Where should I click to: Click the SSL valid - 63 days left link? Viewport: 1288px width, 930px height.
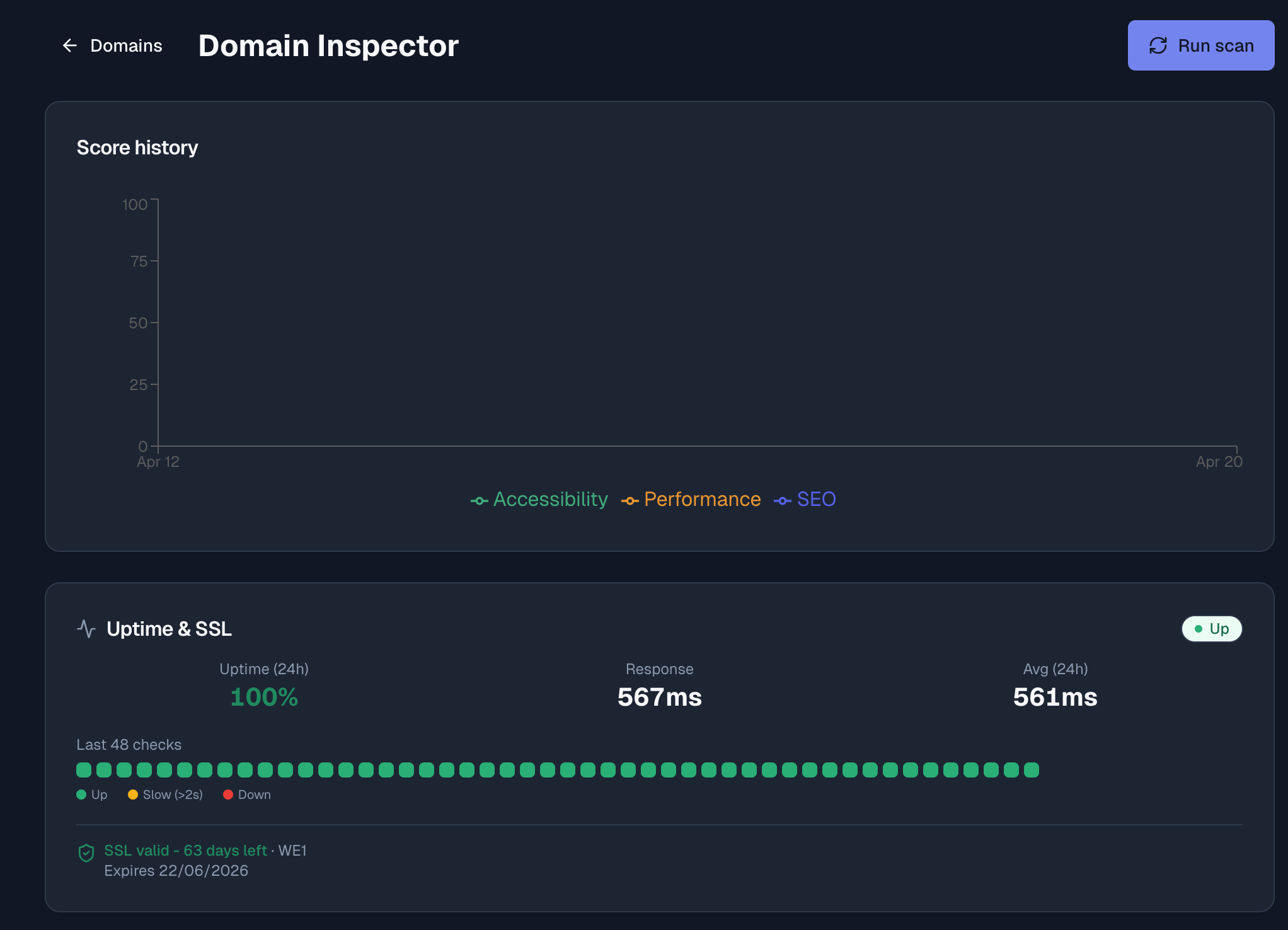185,850
